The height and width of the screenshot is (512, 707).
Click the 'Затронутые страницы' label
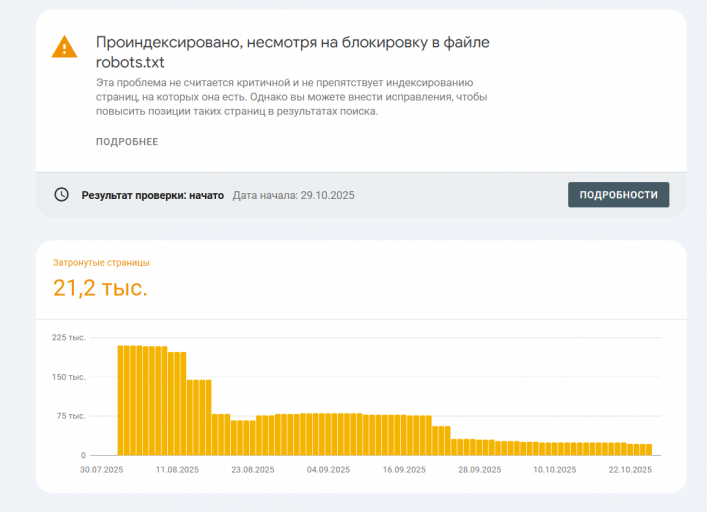(x=101, y=262)
